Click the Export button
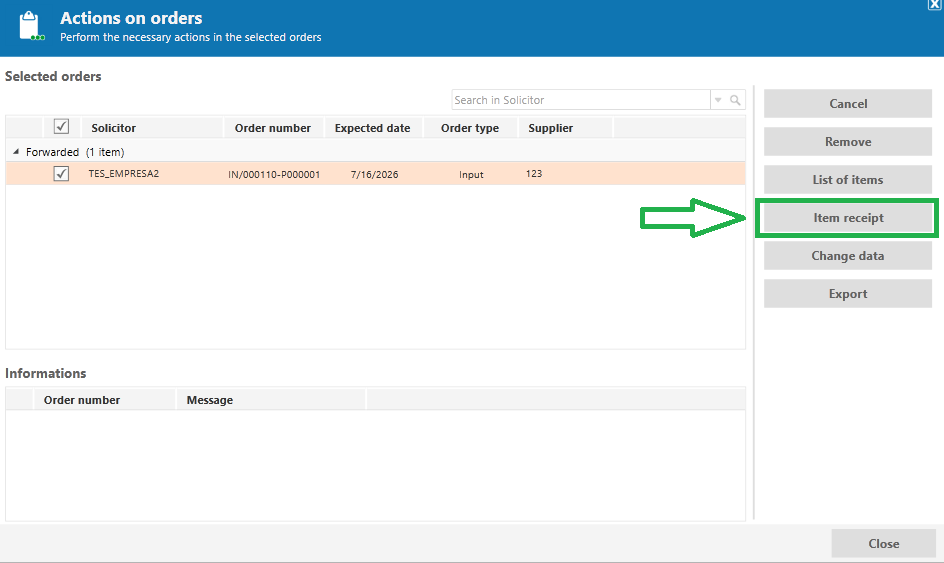944x563 pixels. click(848, 294)
